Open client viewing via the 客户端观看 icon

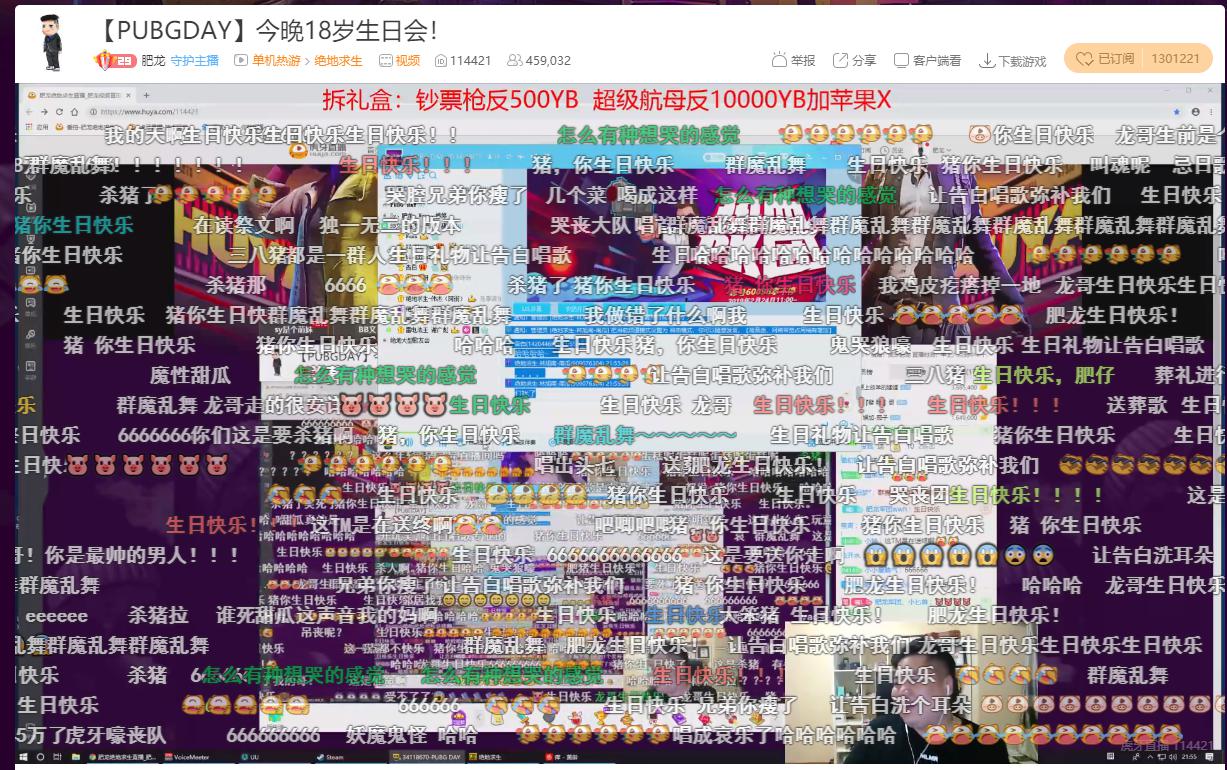[927, 60]
